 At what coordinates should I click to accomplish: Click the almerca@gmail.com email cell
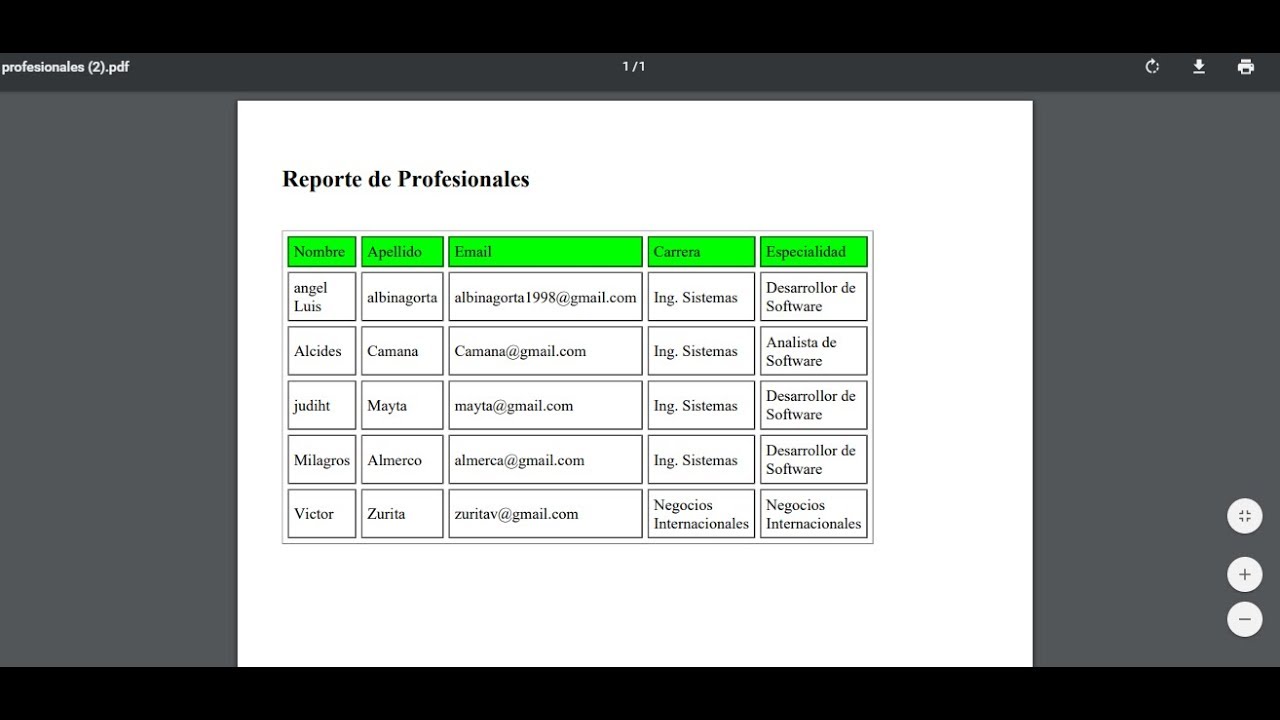(545, 460)
